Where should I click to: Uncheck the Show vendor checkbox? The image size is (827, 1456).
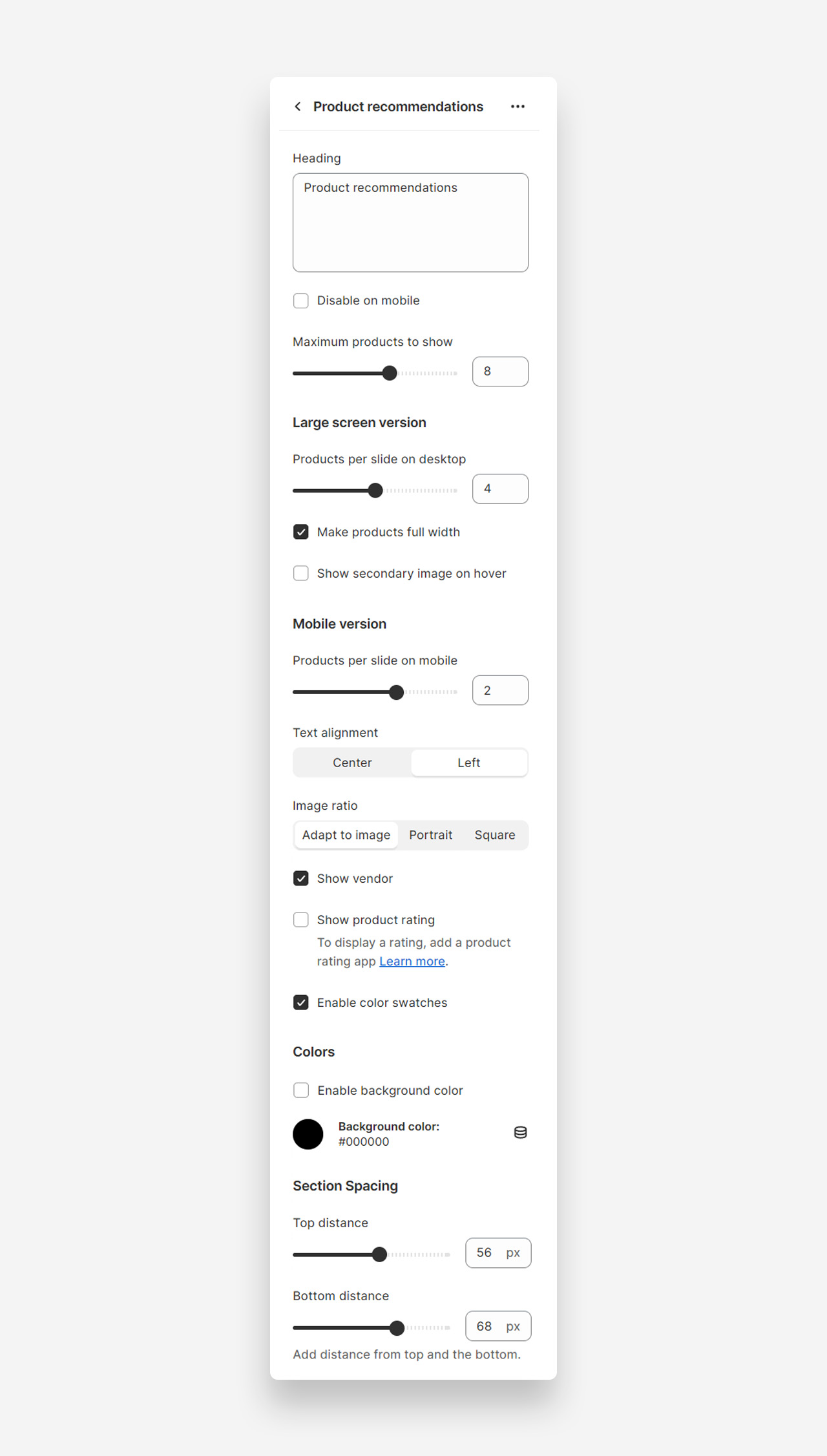click(x=301, y=878)
